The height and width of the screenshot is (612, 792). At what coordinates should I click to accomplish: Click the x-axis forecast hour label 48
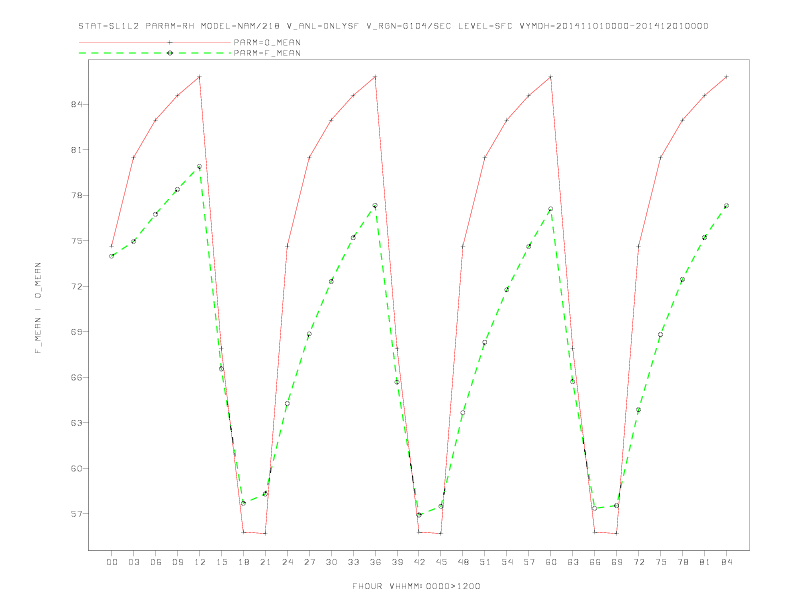click(463, 562)
